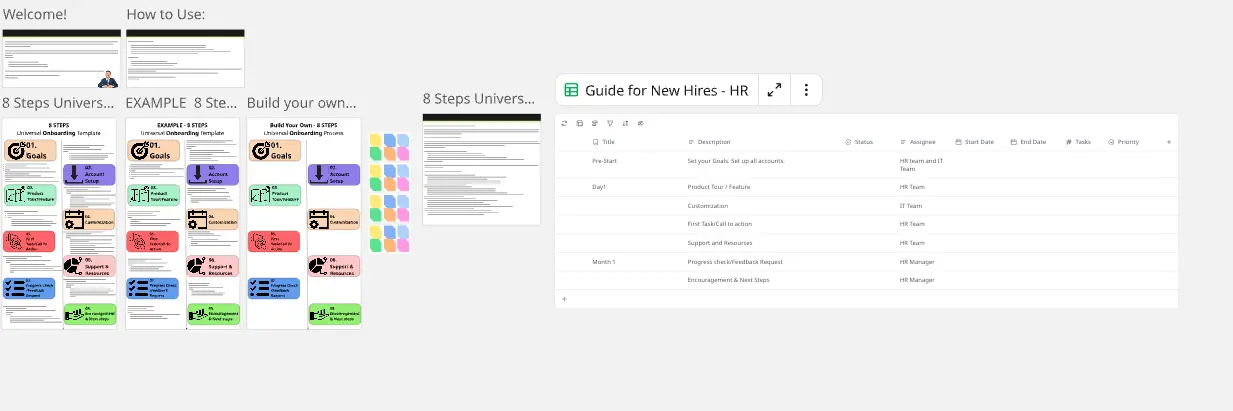
Task: Click 'HR Manager' assignee in Progress check row
Action: [917, 262]
